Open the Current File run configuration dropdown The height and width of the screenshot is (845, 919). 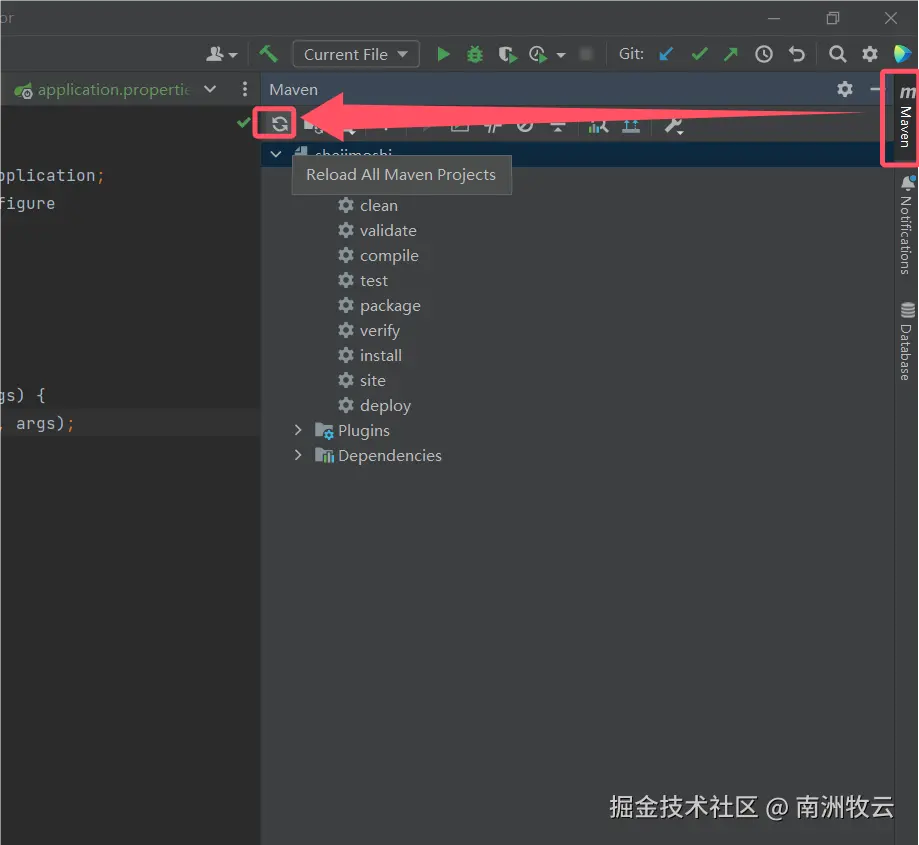(355, 54)
